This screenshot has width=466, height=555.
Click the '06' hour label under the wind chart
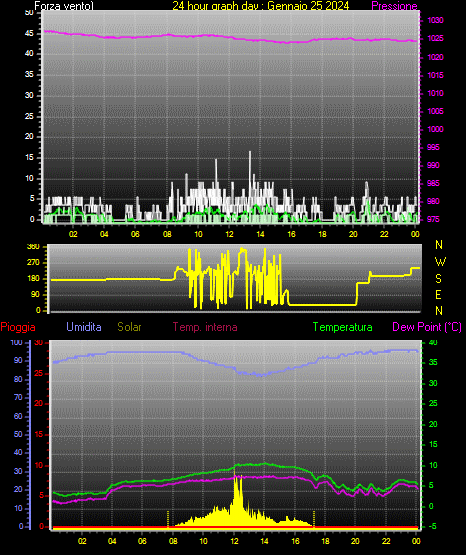click(135, 234)
